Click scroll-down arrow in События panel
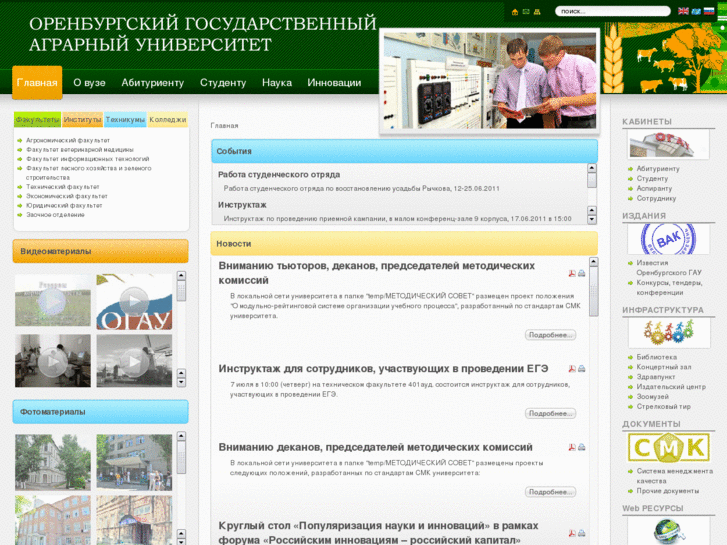 point(592,220)
